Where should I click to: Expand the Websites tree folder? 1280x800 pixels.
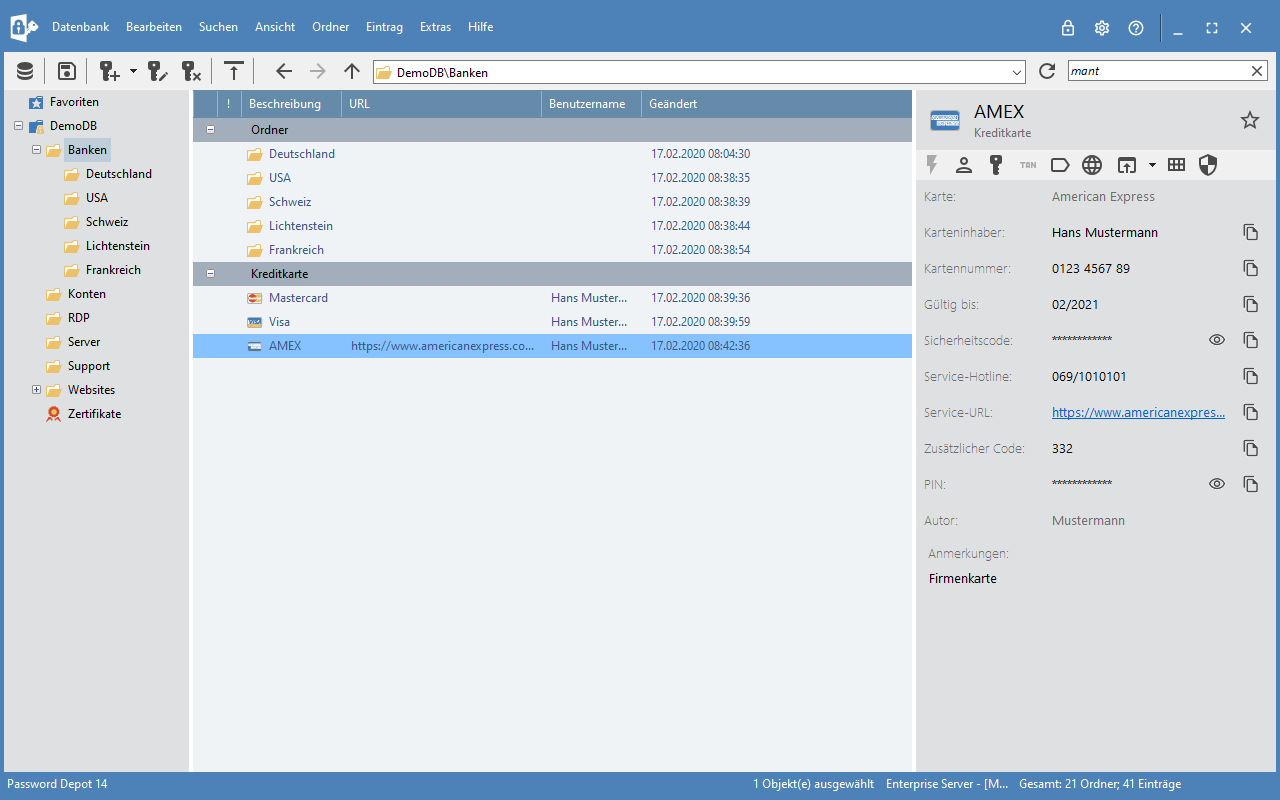pyautogui.click(x=36, y=390)
